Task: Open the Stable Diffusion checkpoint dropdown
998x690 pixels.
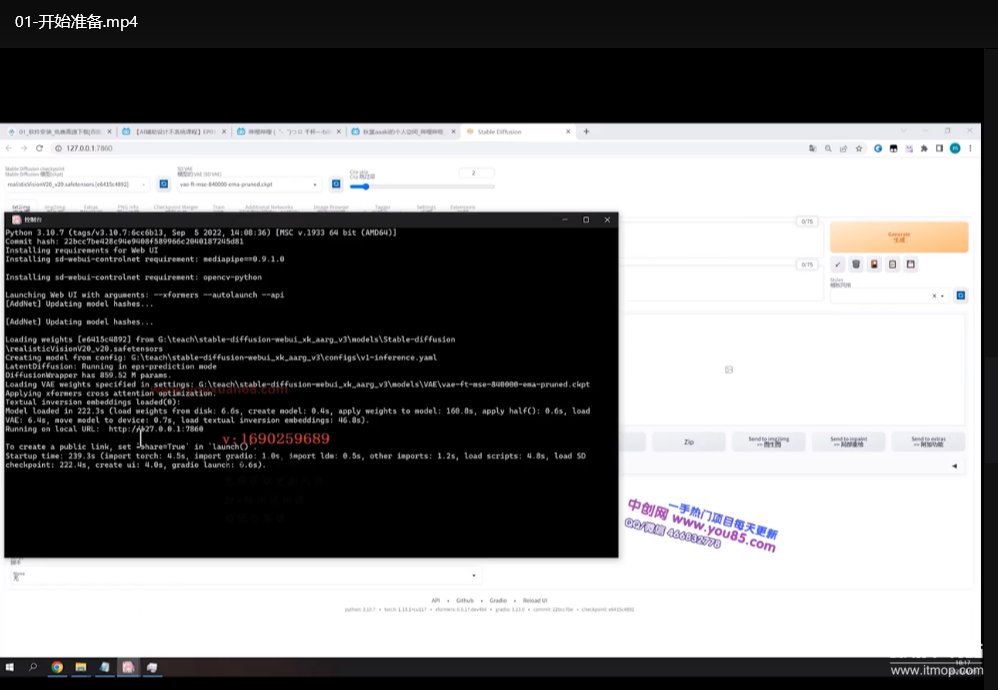Action: pyautogui.click(x=76, y=185)
